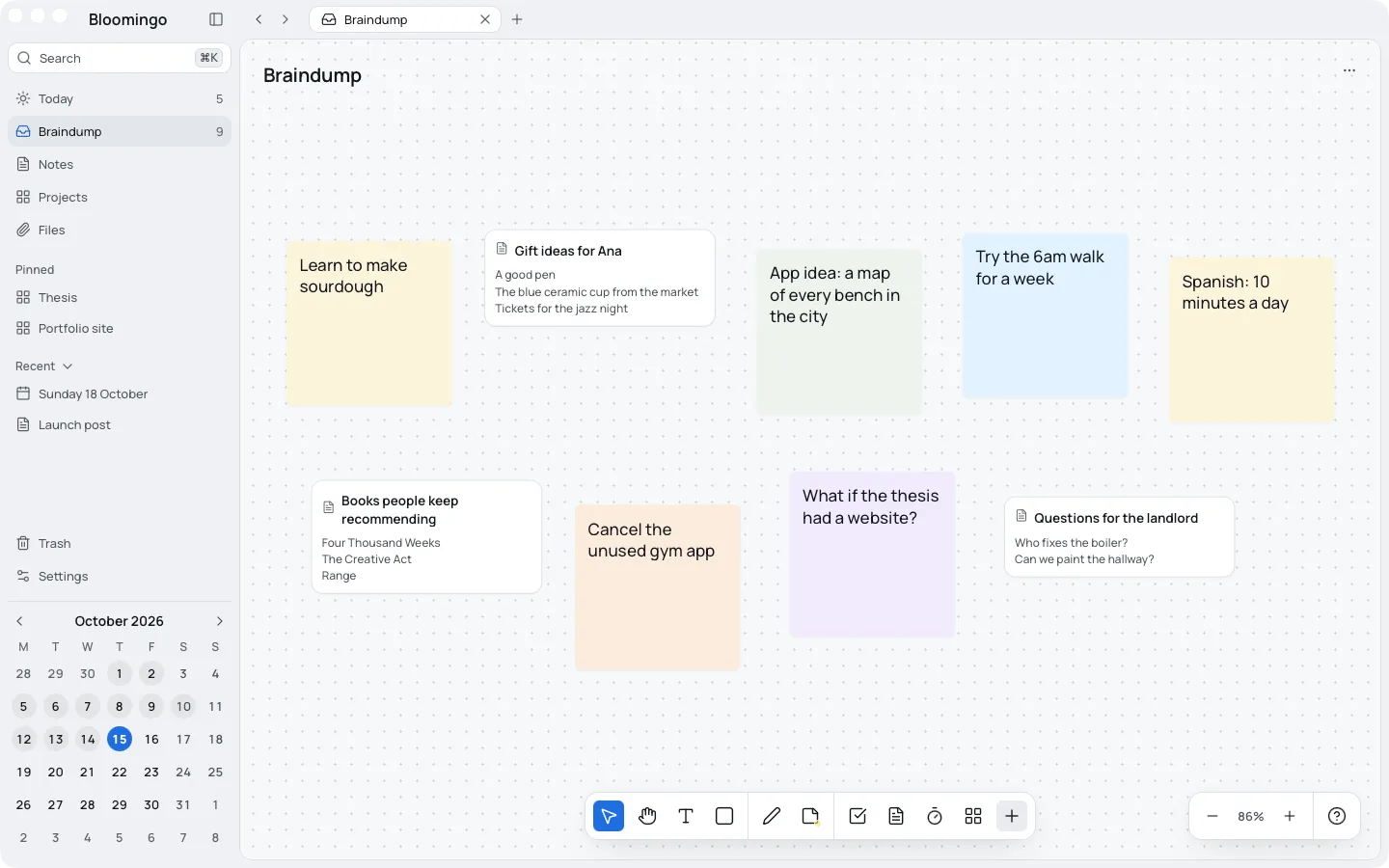1389x868 pixels.
Task: Open the grid widgets tool
Action: 973,816
